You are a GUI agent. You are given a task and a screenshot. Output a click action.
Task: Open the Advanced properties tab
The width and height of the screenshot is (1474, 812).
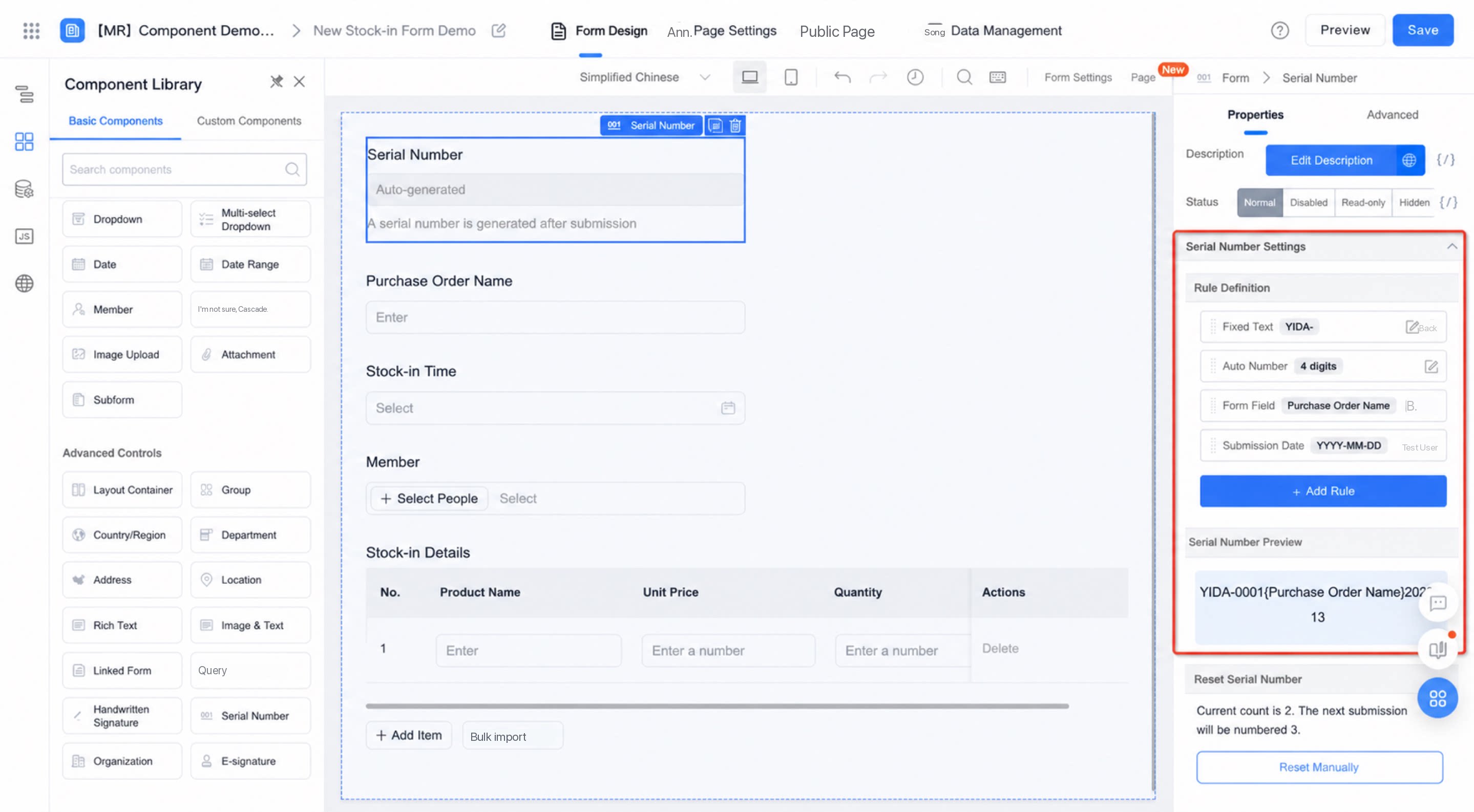(1392, 114)
